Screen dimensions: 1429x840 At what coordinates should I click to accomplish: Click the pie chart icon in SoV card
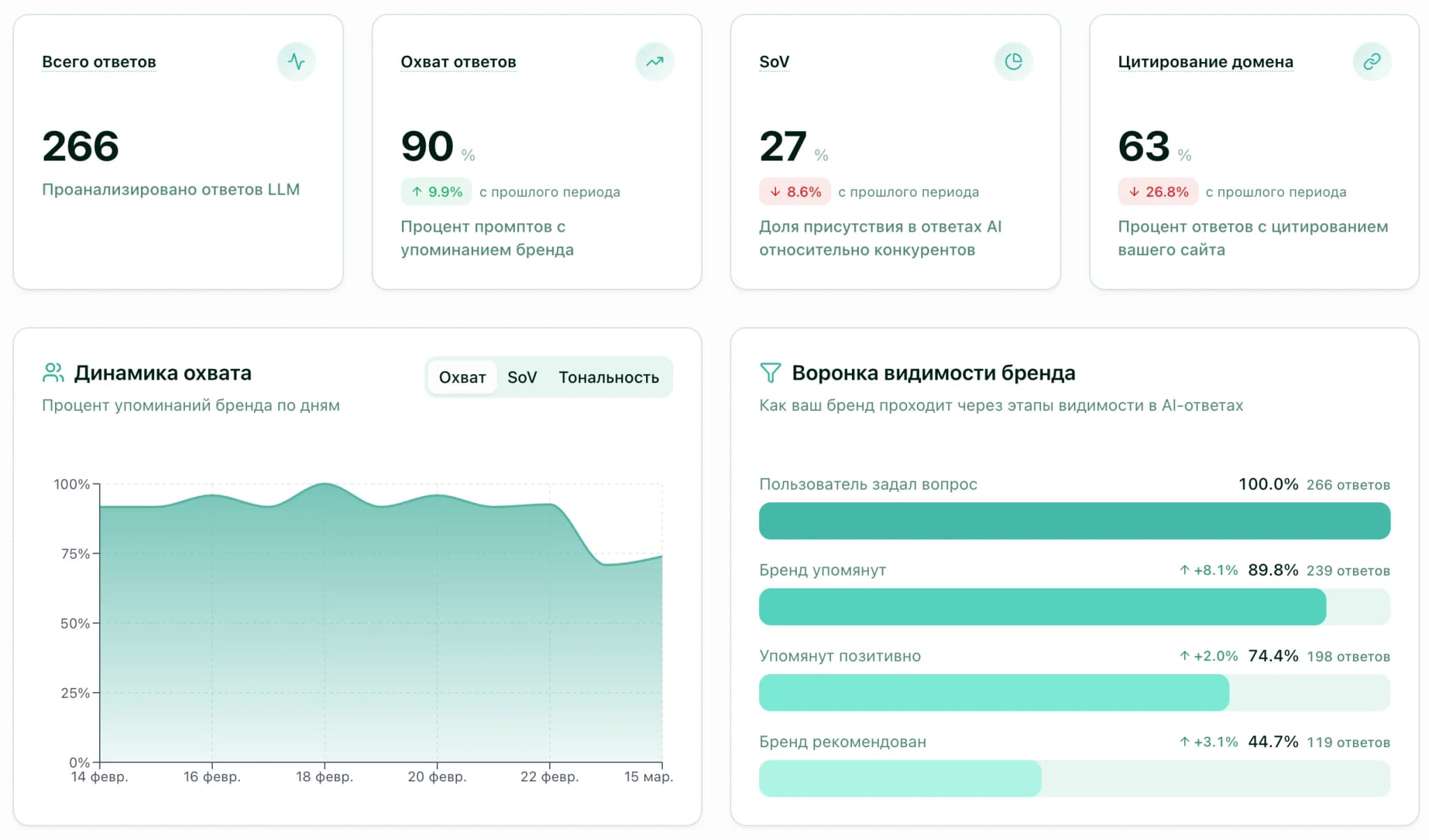(x=1013, y=61)
